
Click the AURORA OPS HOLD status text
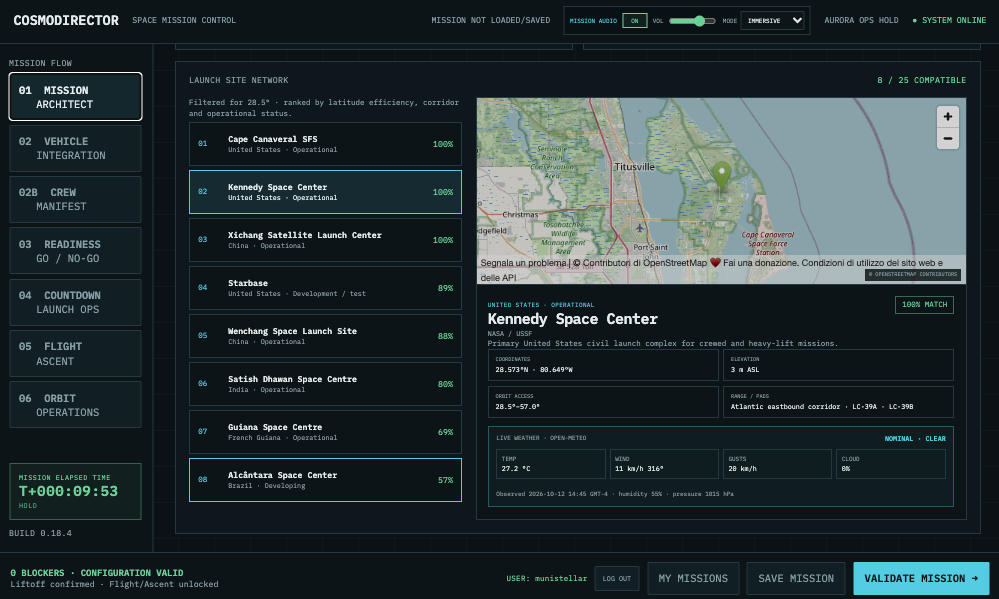861,20
